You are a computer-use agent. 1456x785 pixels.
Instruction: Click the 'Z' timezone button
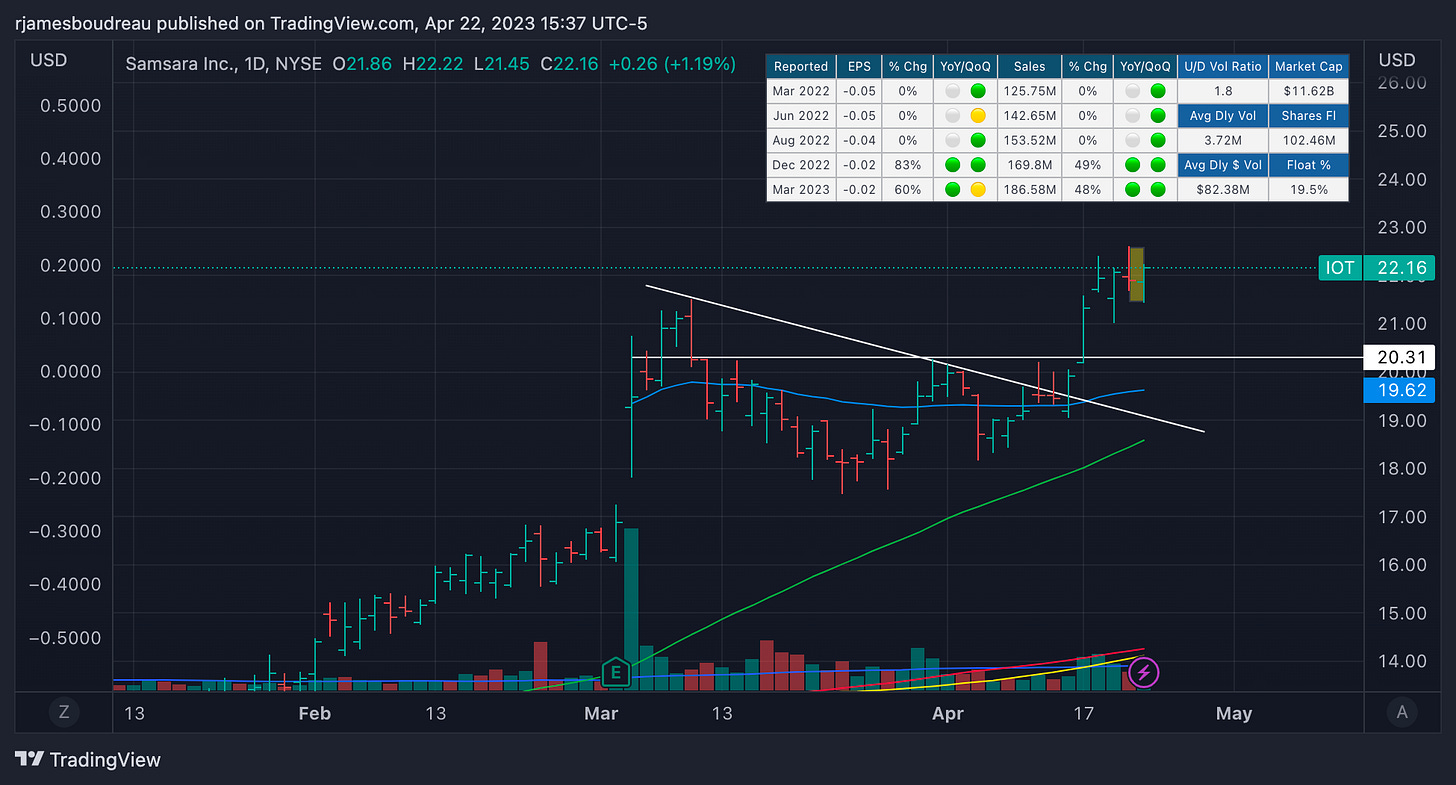pyautogui.click(x=64, y=713)
